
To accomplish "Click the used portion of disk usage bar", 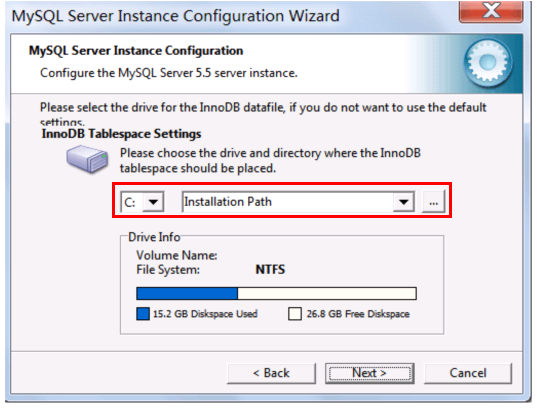I will 187,294.
